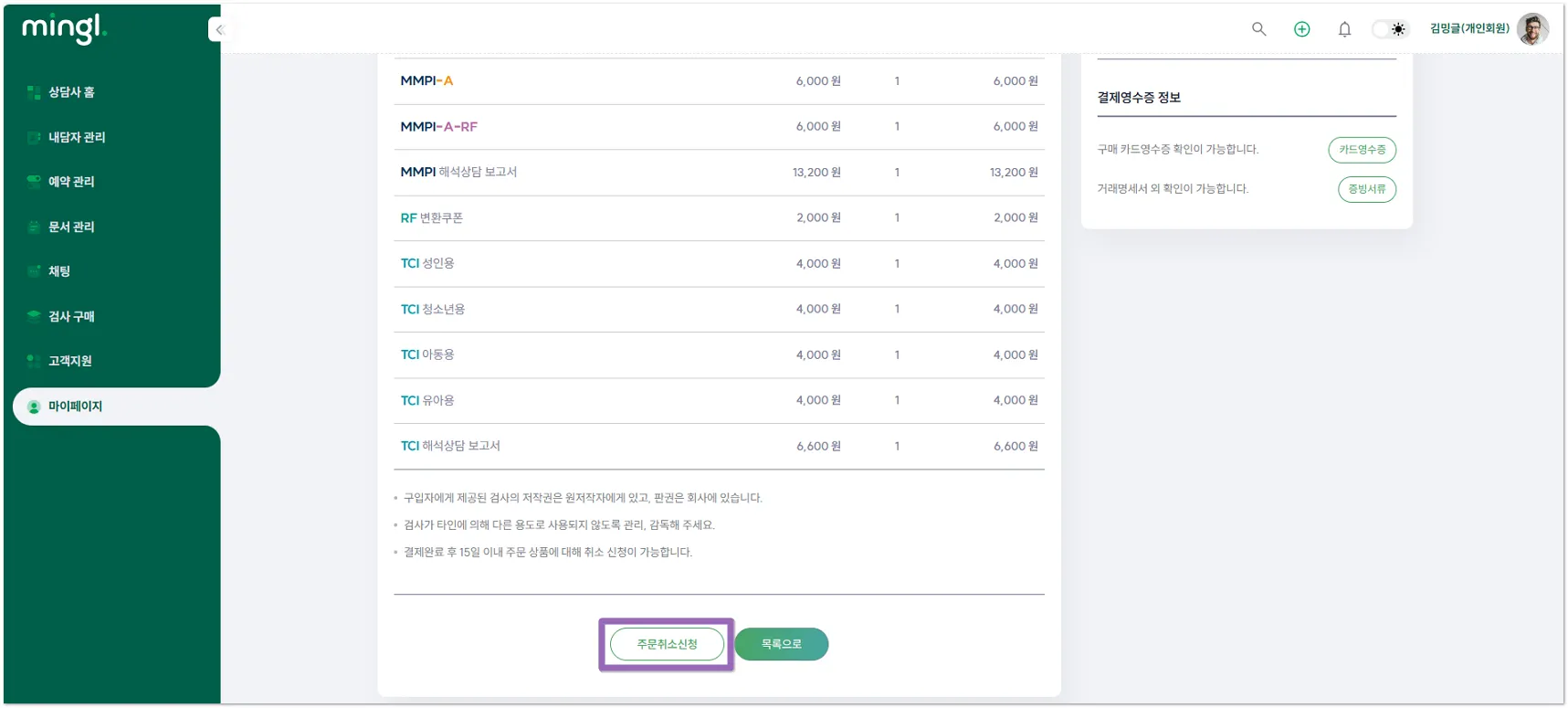This screenshot has width=1568, height=708.
Task: Select 마이페이지 in the sidebar
Action: [x=75, y=407]
